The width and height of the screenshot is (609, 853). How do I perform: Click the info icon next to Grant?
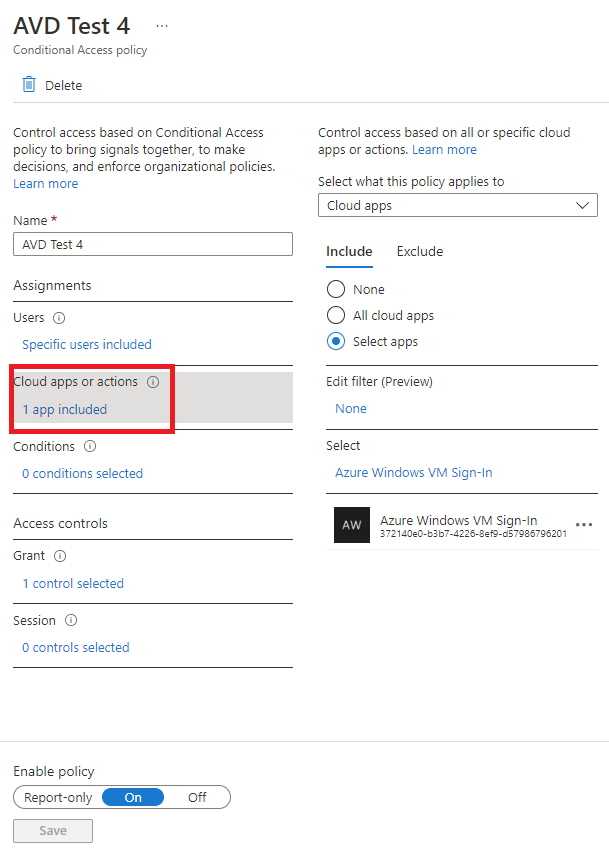(x=60, y=556)
